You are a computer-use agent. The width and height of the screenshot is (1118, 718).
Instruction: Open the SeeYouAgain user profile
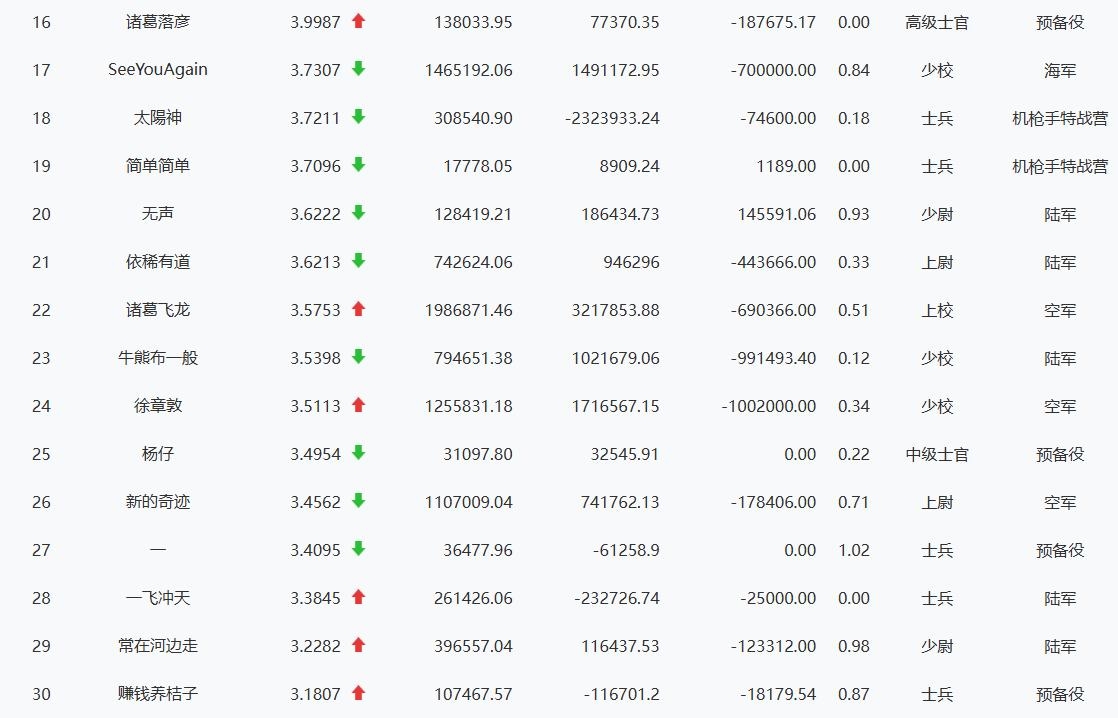click(x=158, y=70)
